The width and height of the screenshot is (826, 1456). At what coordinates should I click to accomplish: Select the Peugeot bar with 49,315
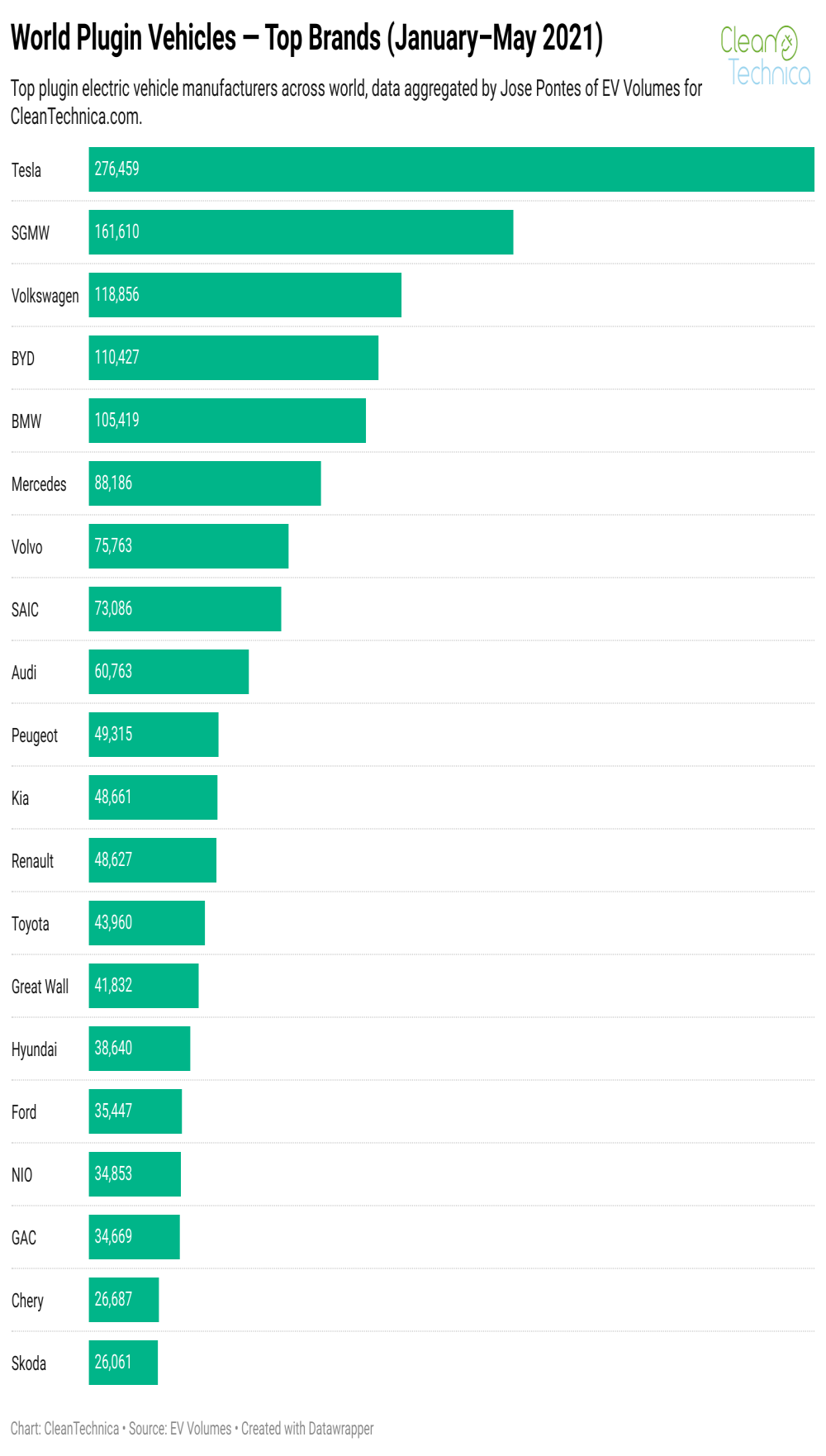[x=154, y=735]
